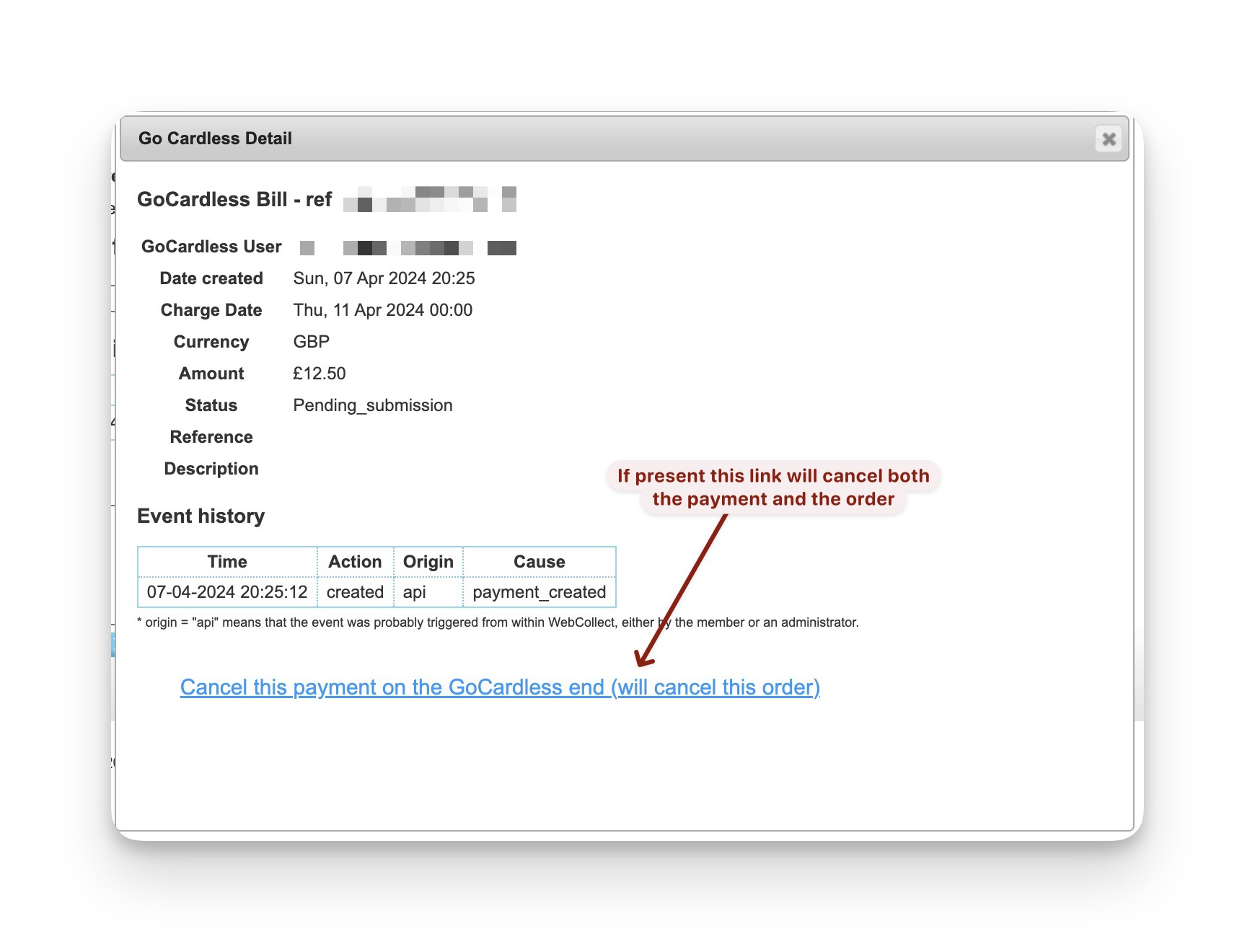Click the Time column header
This screenshot has width=1255, height=952.
pyautogui.click(x=227, y=561)
